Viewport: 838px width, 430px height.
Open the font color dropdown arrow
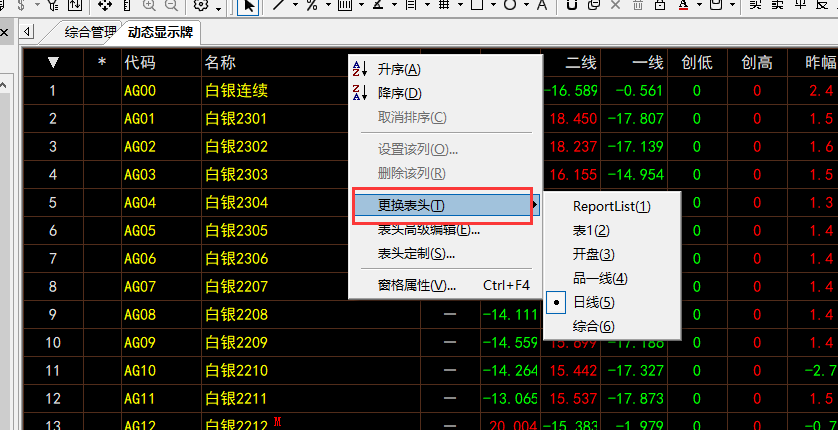(x=699, y=5)
